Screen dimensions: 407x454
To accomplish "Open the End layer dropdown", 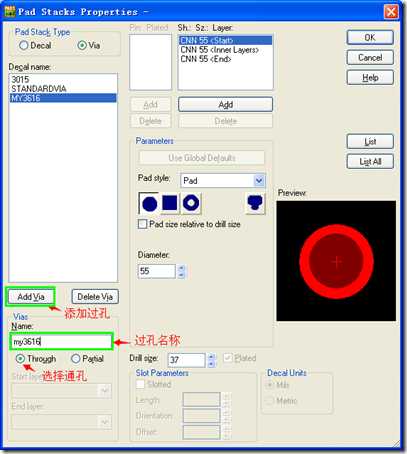I will click(105, 422).
